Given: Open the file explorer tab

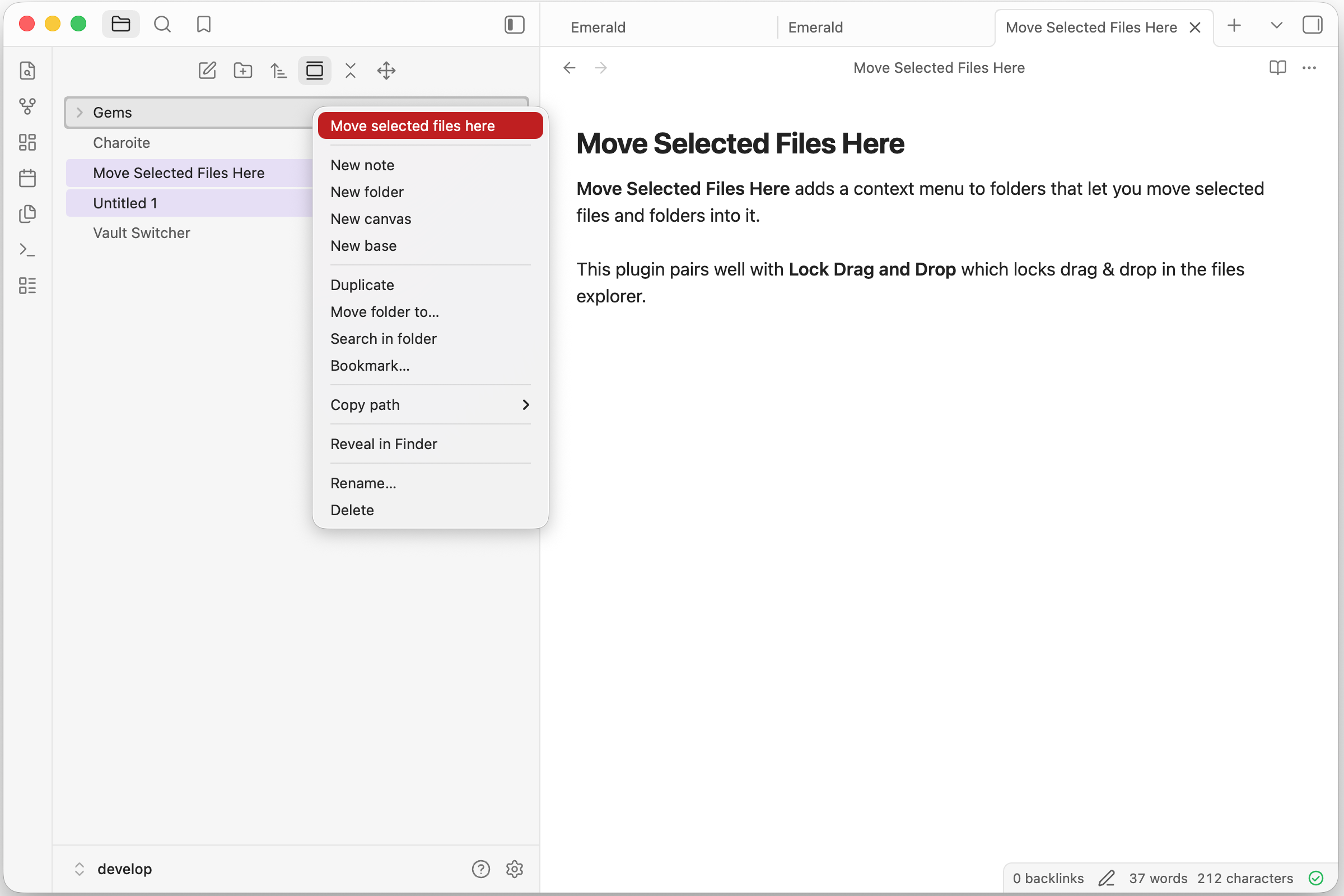Looking at the screenshot, I should coord(120,25).
